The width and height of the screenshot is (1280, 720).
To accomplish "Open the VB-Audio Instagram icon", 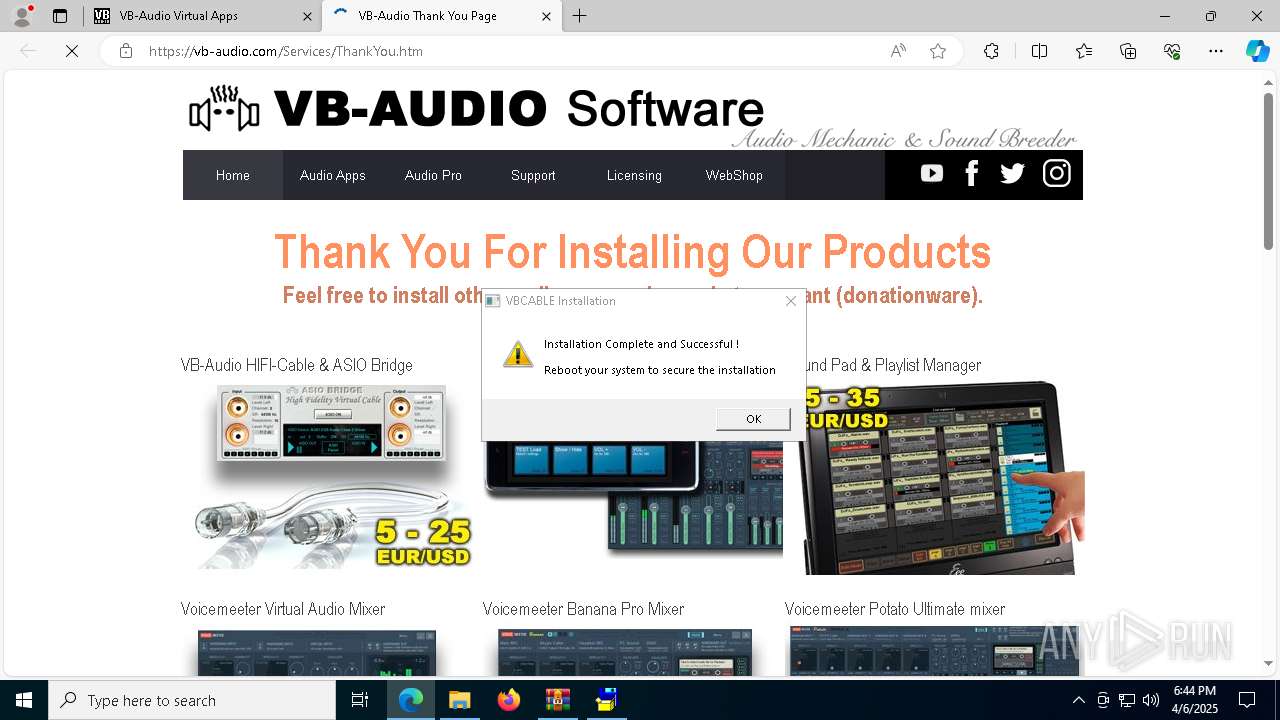I will [x=1057, y=174].
